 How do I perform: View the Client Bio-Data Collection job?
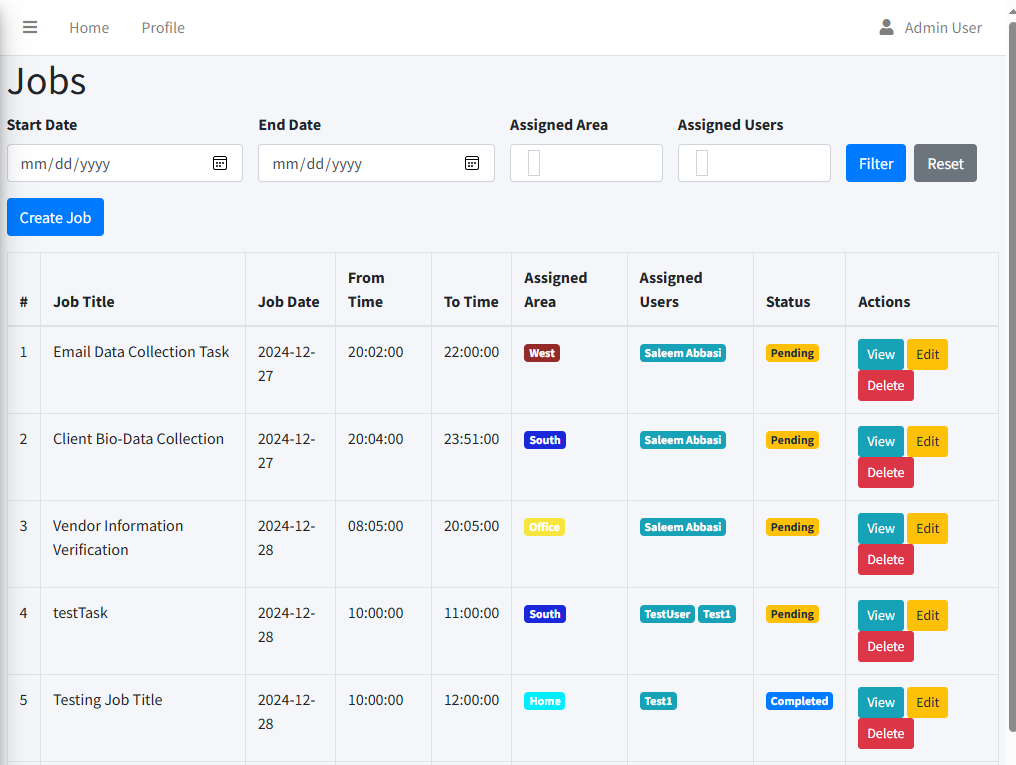tap(881, 441)
